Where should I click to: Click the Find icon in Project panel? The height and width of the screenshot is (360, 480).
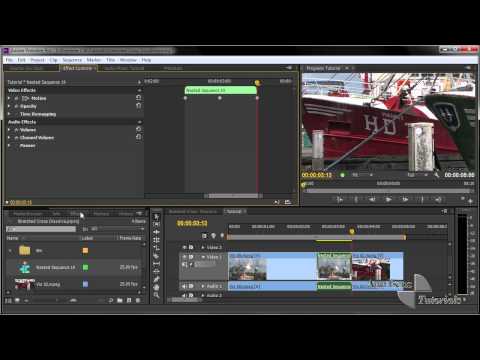[x=111, y=300]
